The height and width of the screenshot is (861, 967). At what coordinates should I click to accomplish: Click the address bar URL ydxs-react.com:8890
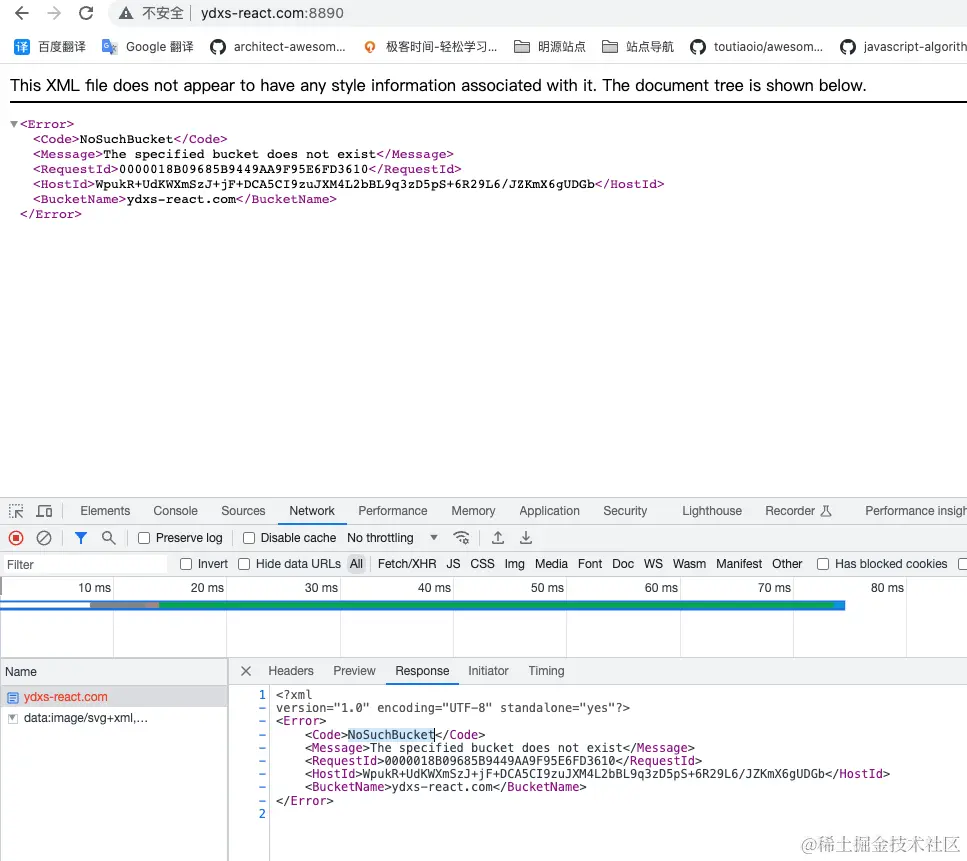(x=272, y=13)
